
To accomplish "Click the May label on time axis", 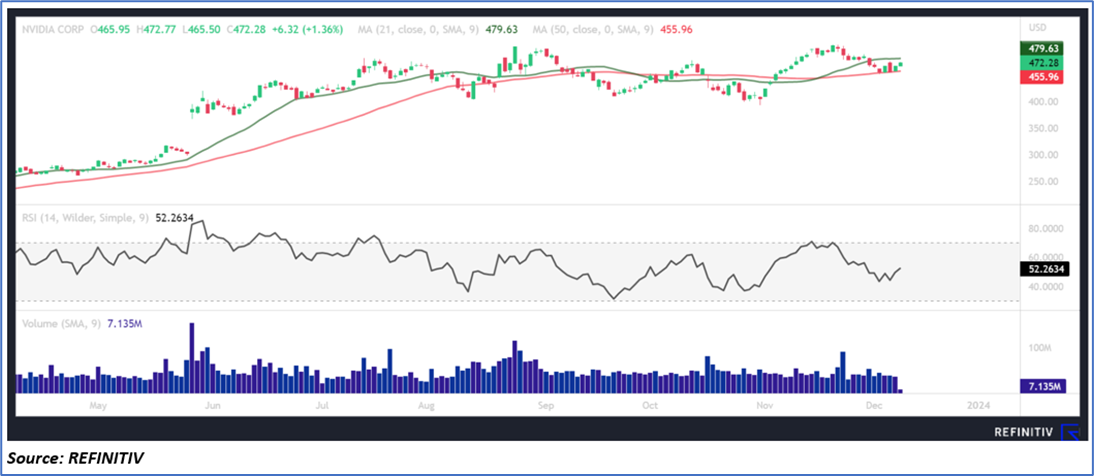I will 98,406.
